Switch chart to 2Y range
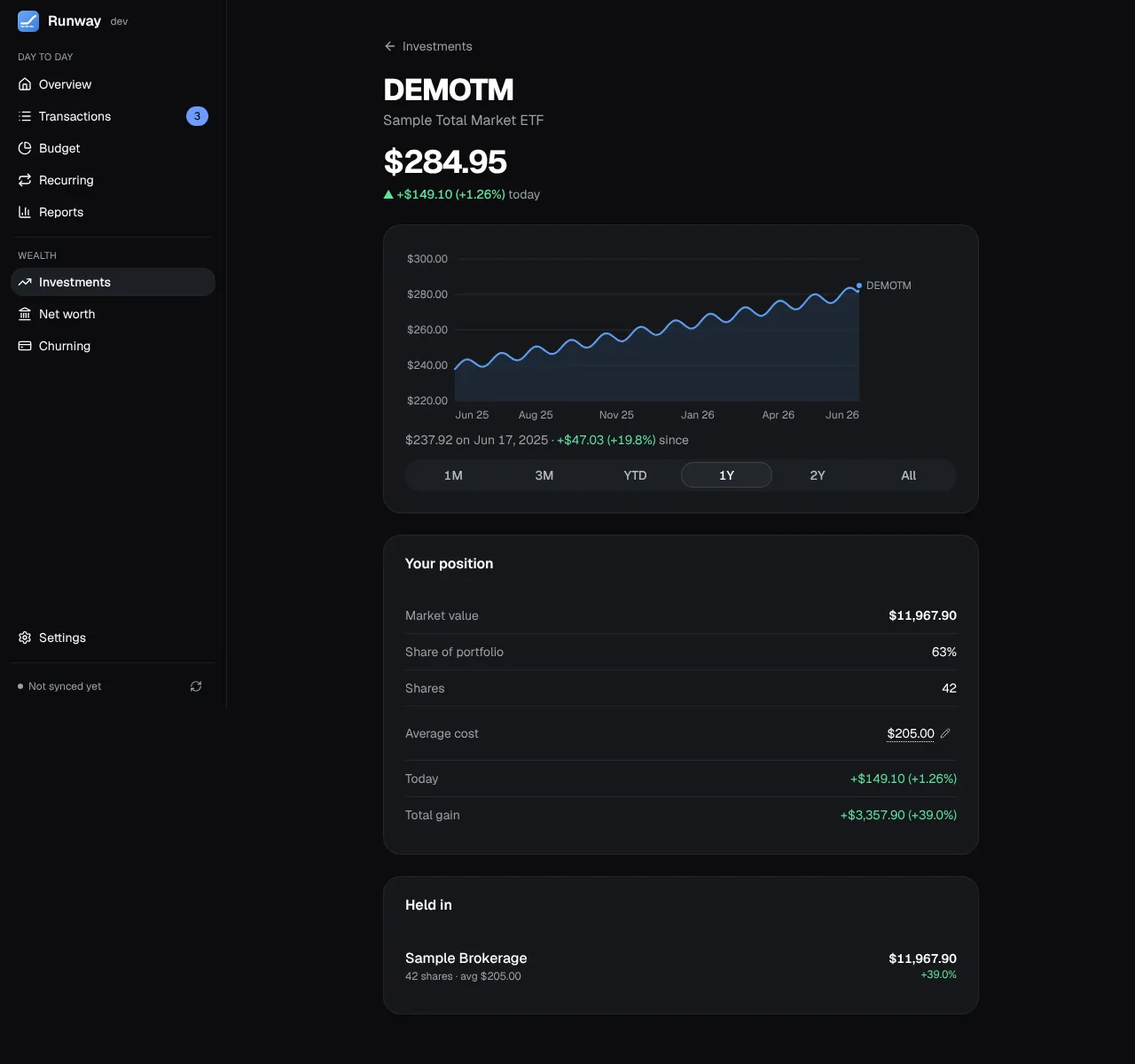Screen dimensions: 1135x1064 click(818, 475)
